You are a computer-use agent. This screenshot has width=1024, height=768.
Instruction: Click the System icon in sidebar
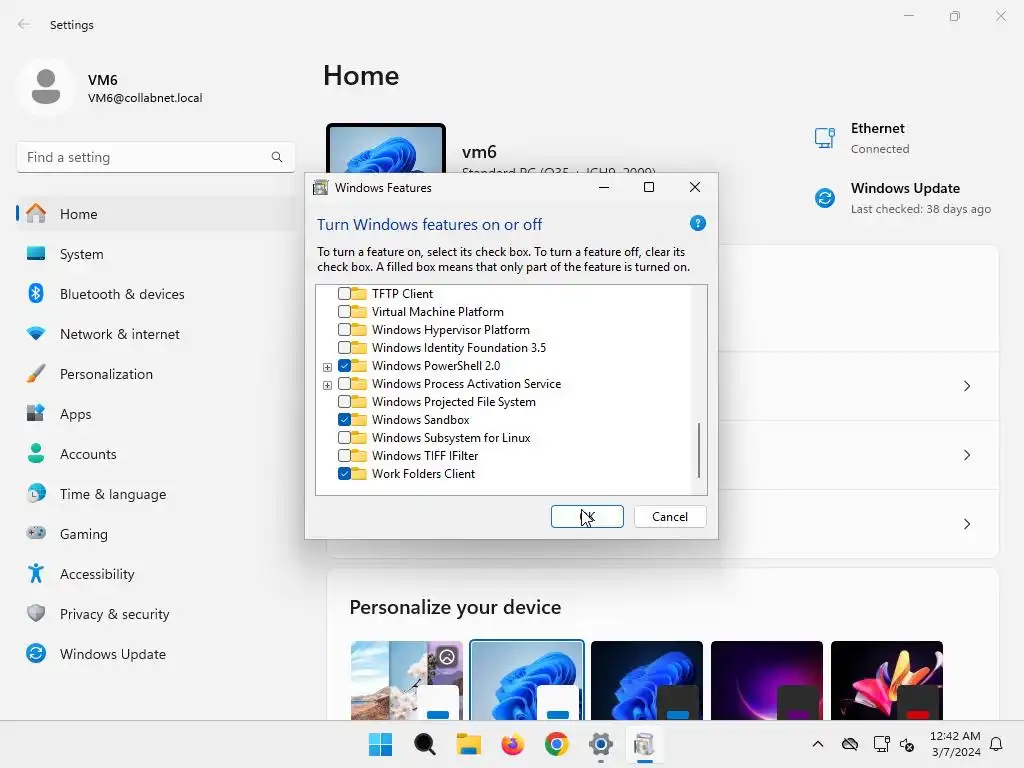[36, 253]
